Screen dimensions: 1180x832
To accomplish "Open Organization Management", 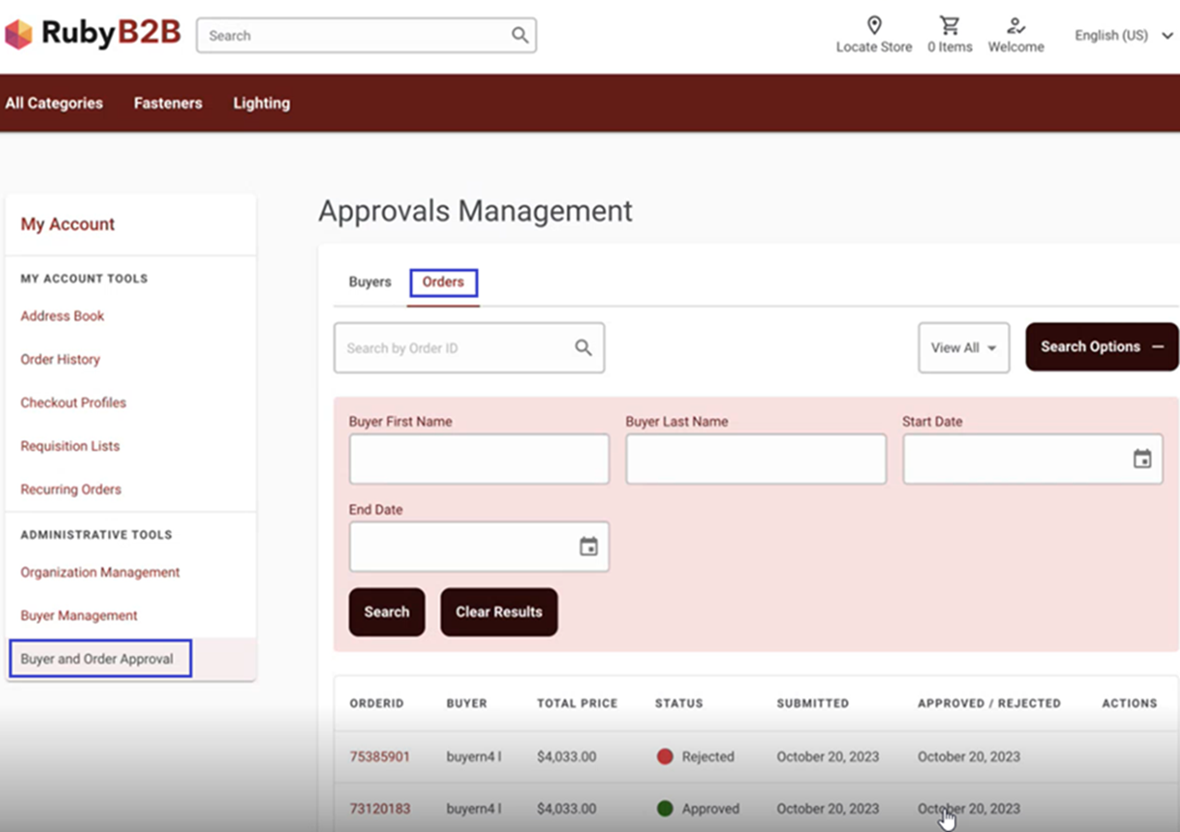I will click(x=100, y=572).
